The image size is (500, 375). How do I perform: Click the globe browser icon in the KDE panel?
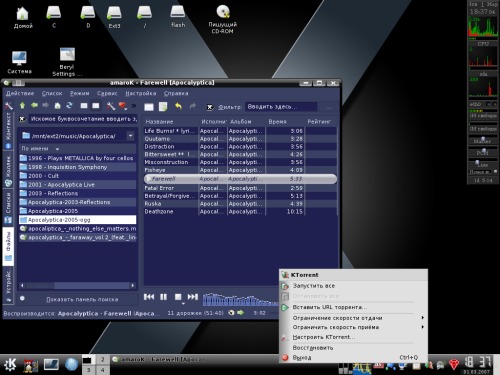point(71,364)
